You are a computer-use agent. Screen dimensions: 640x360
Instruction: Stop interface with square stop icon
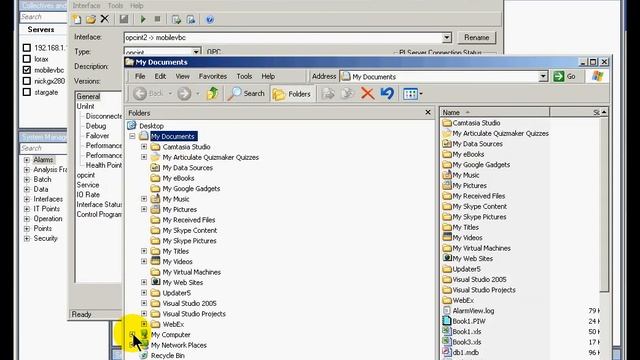point(157,19)
